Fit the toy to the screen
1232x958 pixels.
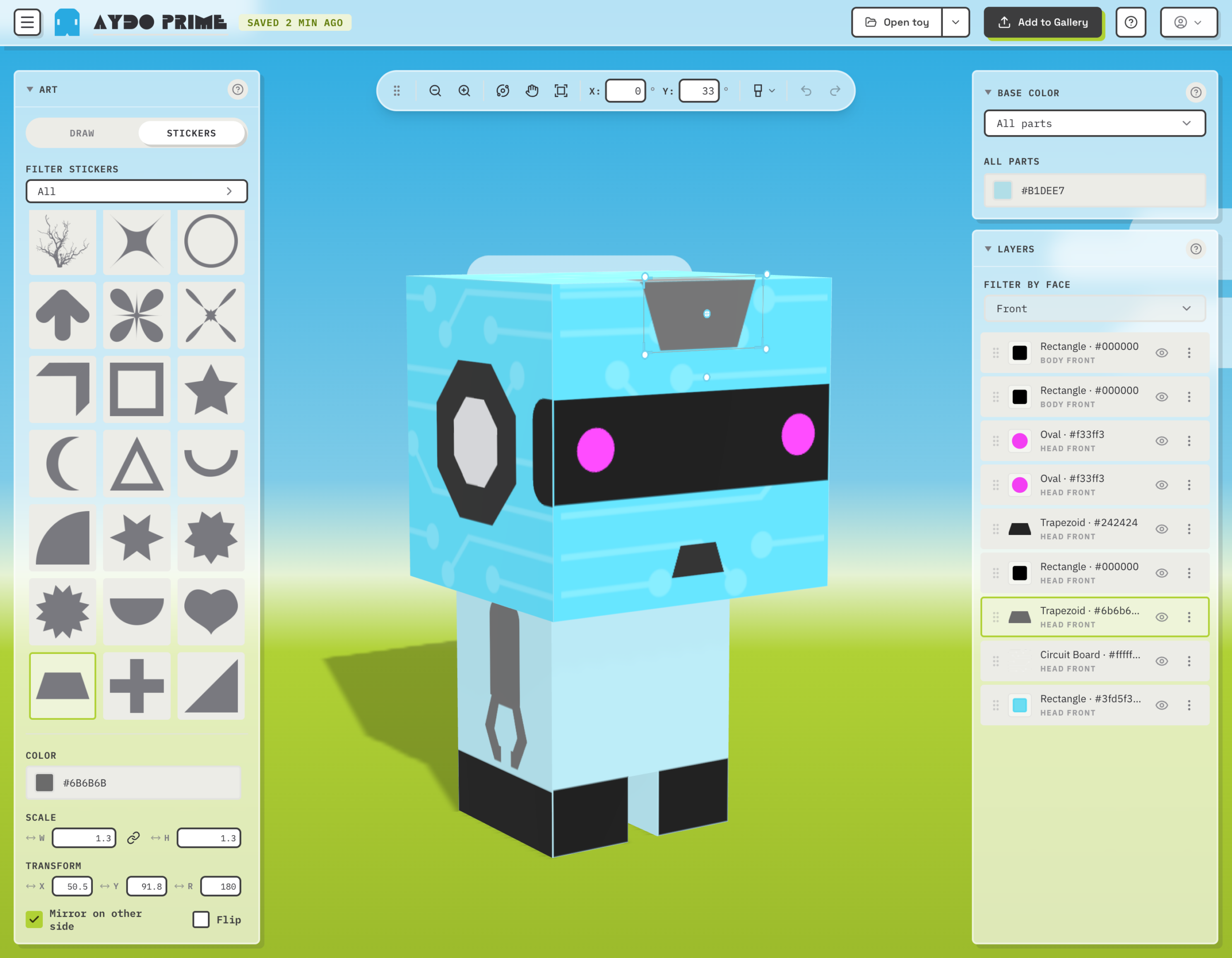tap(561, 91)
